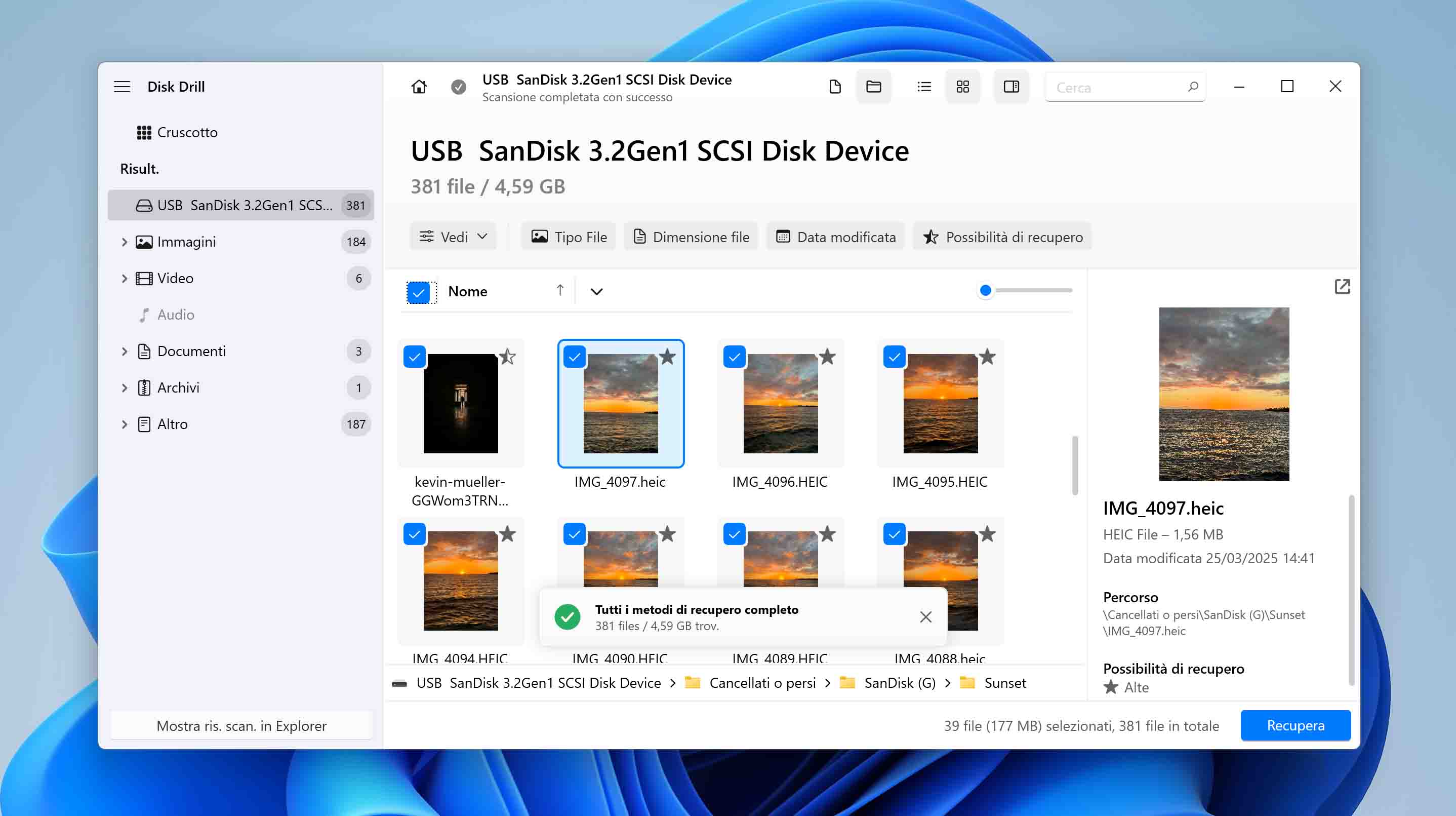1456x816 pixels.
Task: Click Mostra ris. scan. in Explorer
Action: click(x=241, y=725)
